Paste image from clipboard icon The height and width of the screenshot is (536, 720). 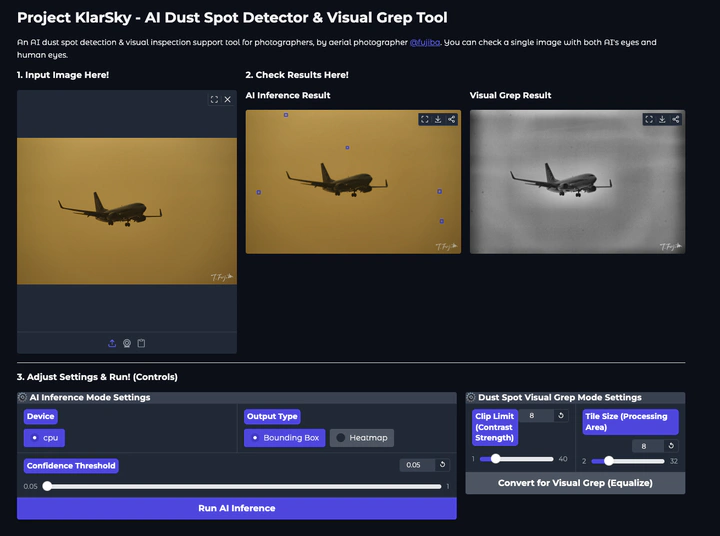(141, 343)
